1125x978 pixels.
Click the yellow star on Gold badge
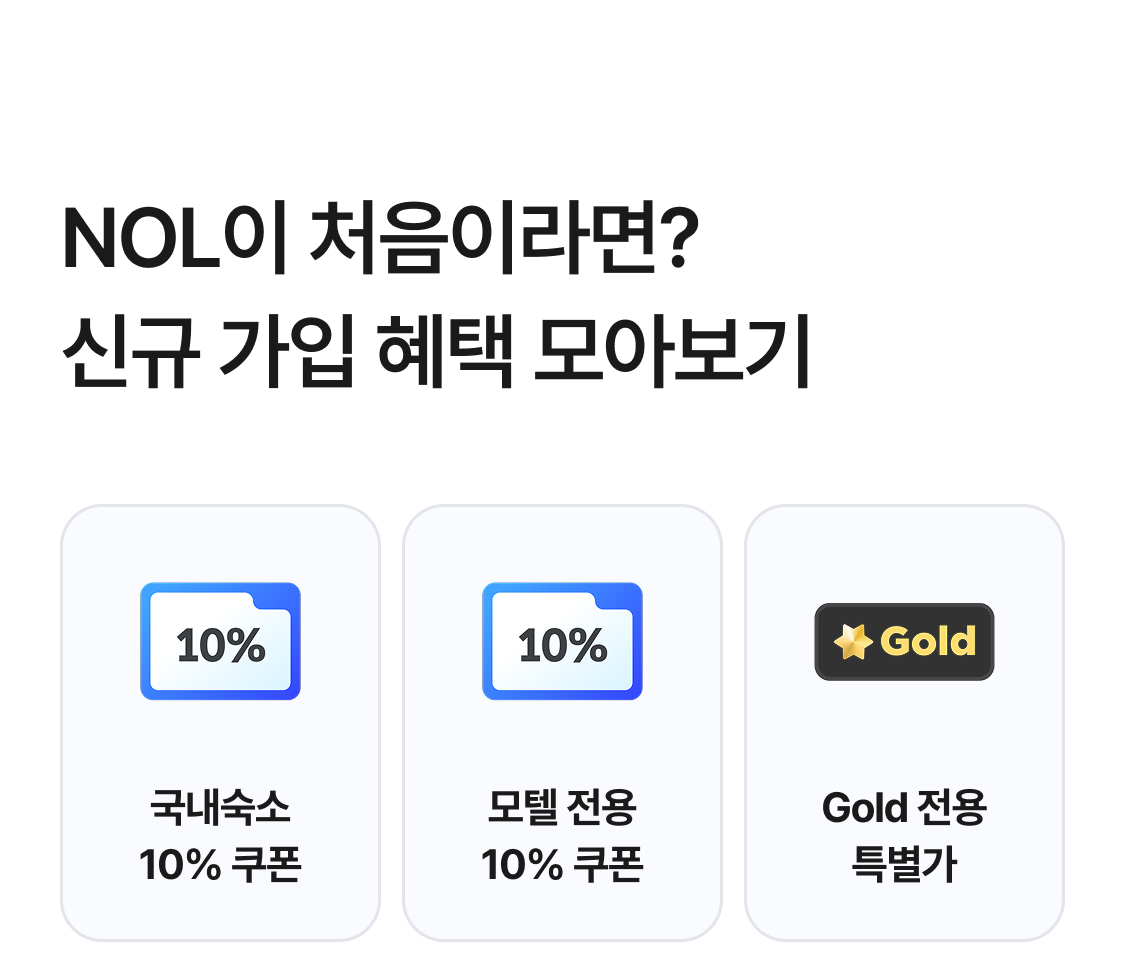coord(853,642)
